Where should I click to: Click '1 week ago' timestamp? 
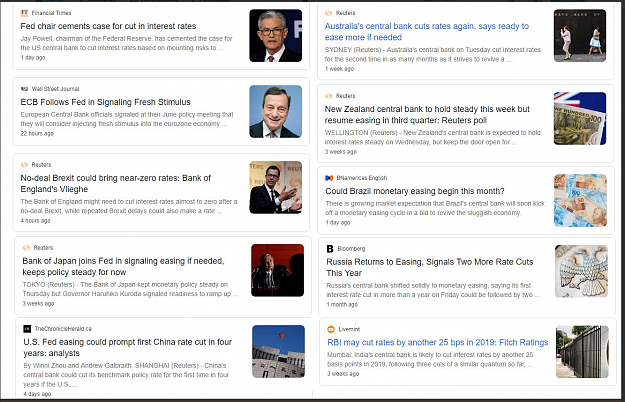coord(339,69)
